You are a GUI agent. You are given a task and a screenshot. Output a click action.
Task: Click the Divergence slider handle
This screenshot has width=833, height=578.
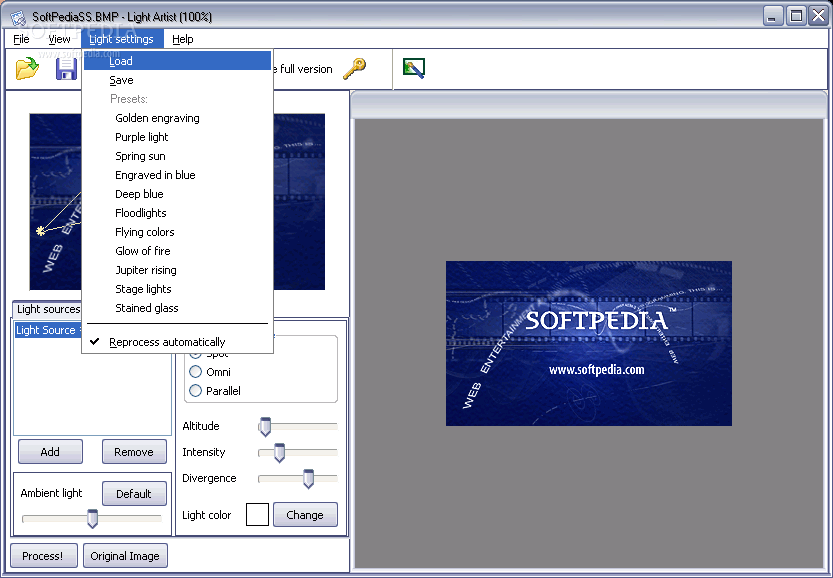pyautogui.click(x=308, y=479)
